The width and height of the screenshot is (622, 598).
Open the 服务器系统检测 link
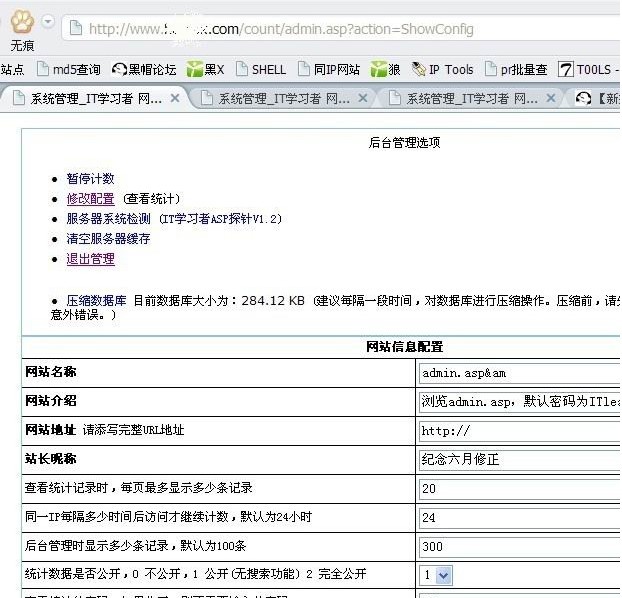(x=108, y=219)
